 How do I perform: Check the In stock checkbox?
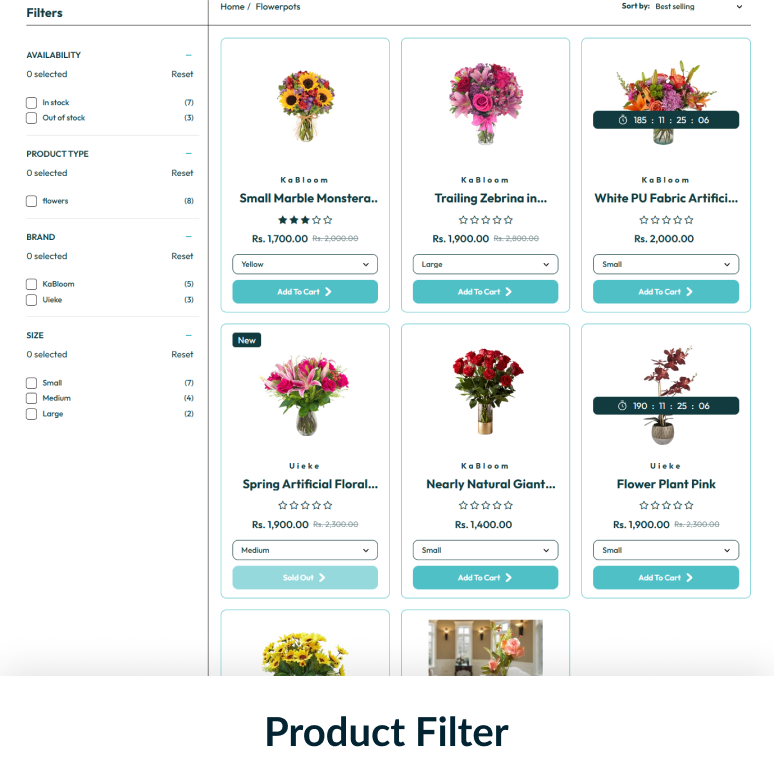tap(32, 102)
